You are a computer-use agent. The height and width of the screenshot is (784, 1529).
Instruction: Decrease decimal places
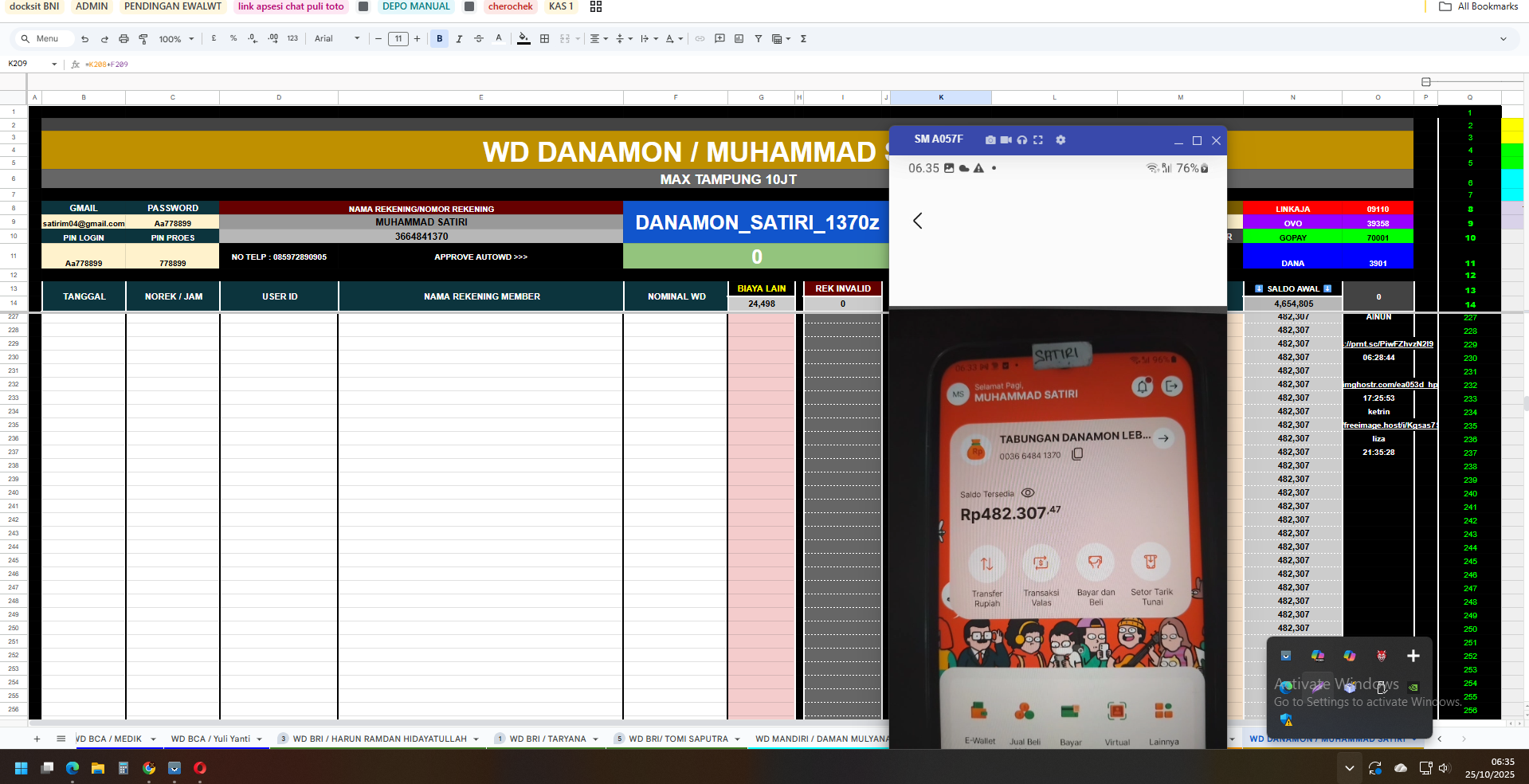(253, 38)
